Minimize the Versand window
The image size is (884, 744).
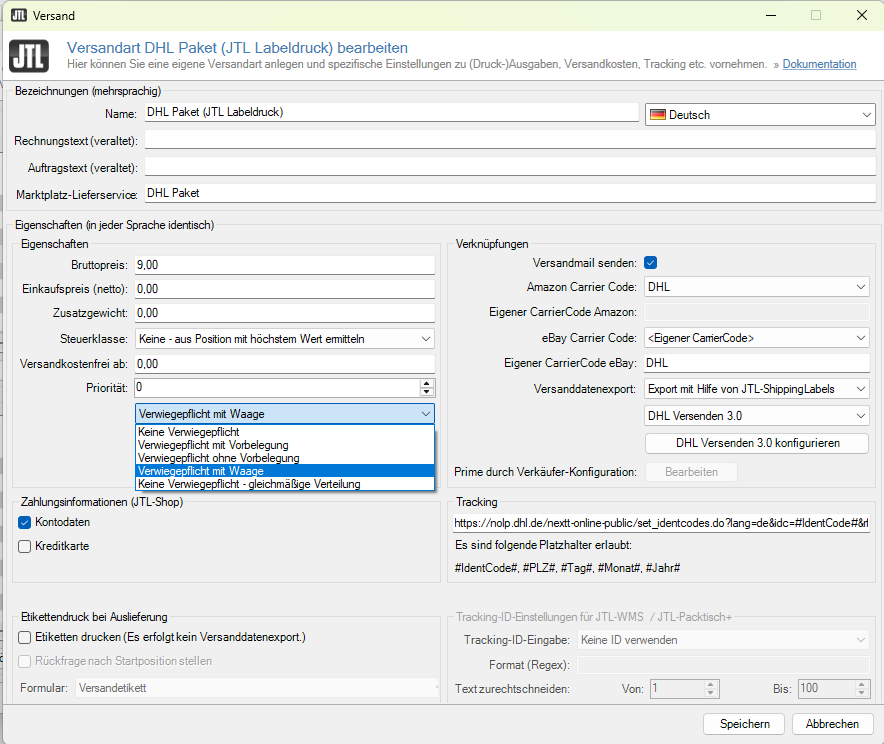point(771,15)
